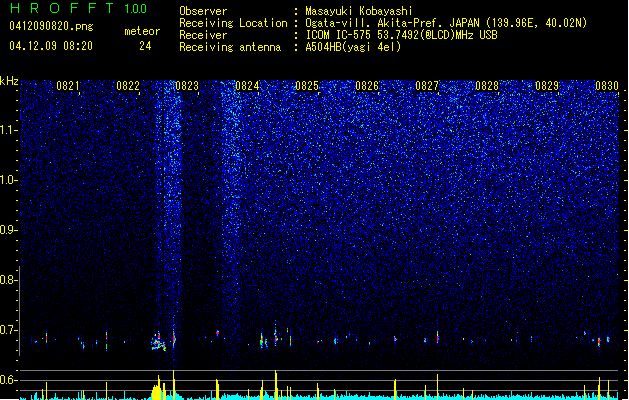Image resolution: width=629 pixels, height=400 pixels.
Task: Click the 0824 time marker
Action: [247, 86]
